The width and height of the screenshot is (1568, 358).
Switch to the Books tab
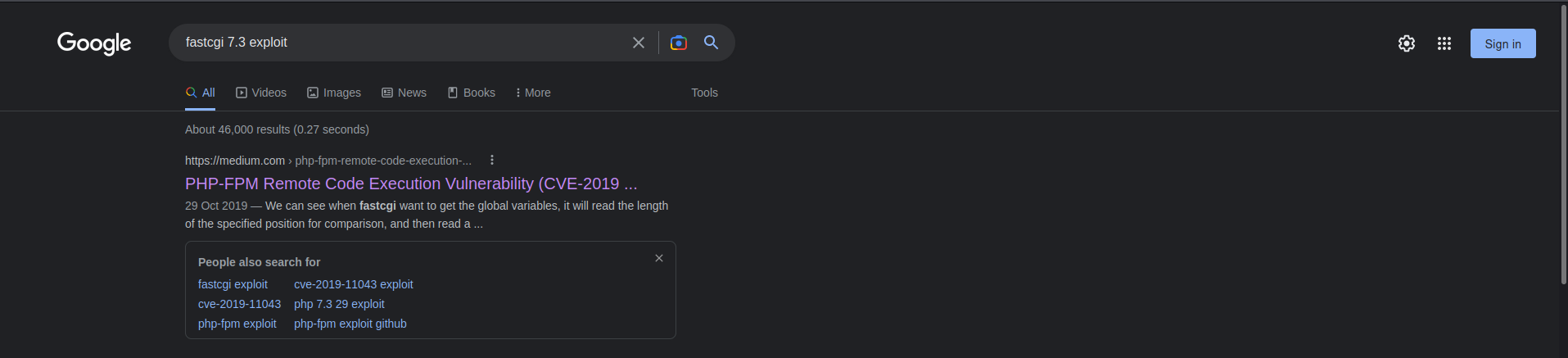(x=471, y=93)
